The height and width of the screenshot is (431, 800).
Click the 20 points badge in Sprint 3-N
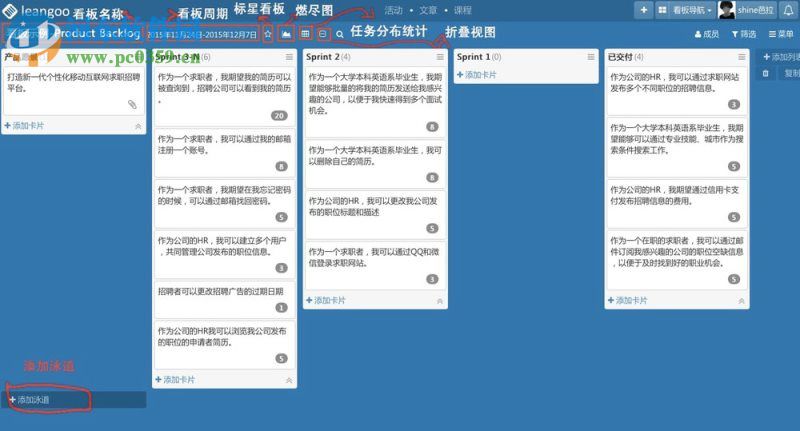click(x=279, y=116)
